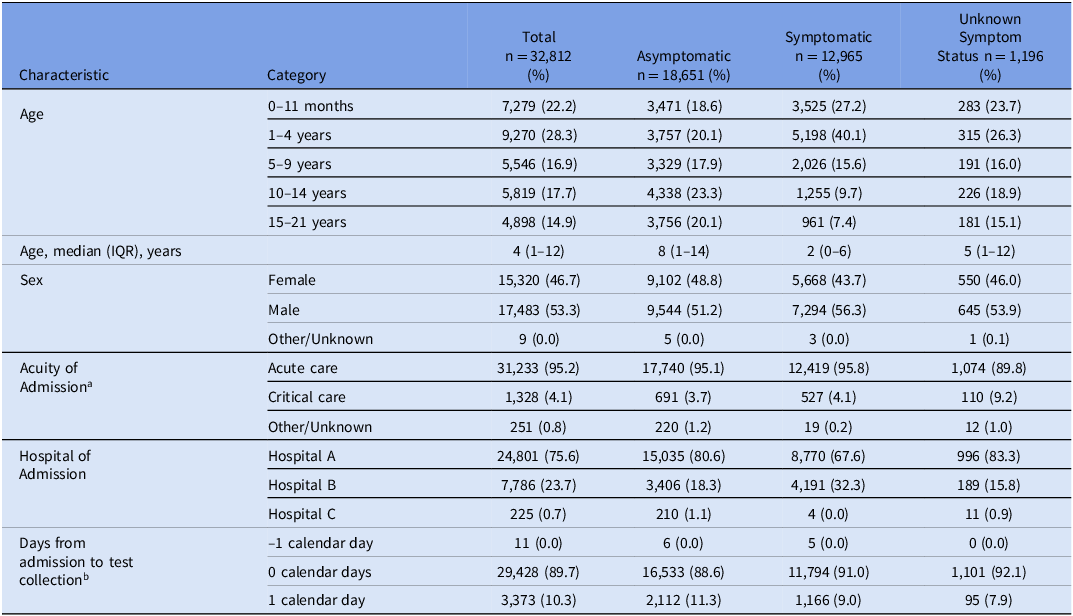This screenshot has height=616, width=1073.
Task: Click the Characteristic column header
Action: 64,75
